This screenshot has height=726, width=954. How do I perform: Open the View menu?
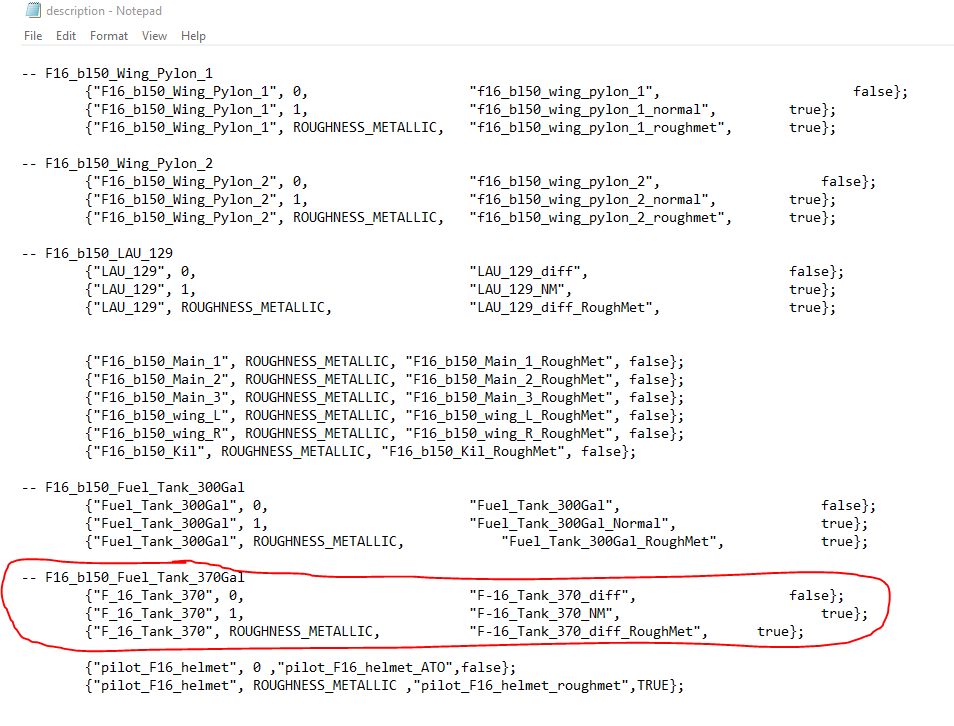[x=155, y=36]
